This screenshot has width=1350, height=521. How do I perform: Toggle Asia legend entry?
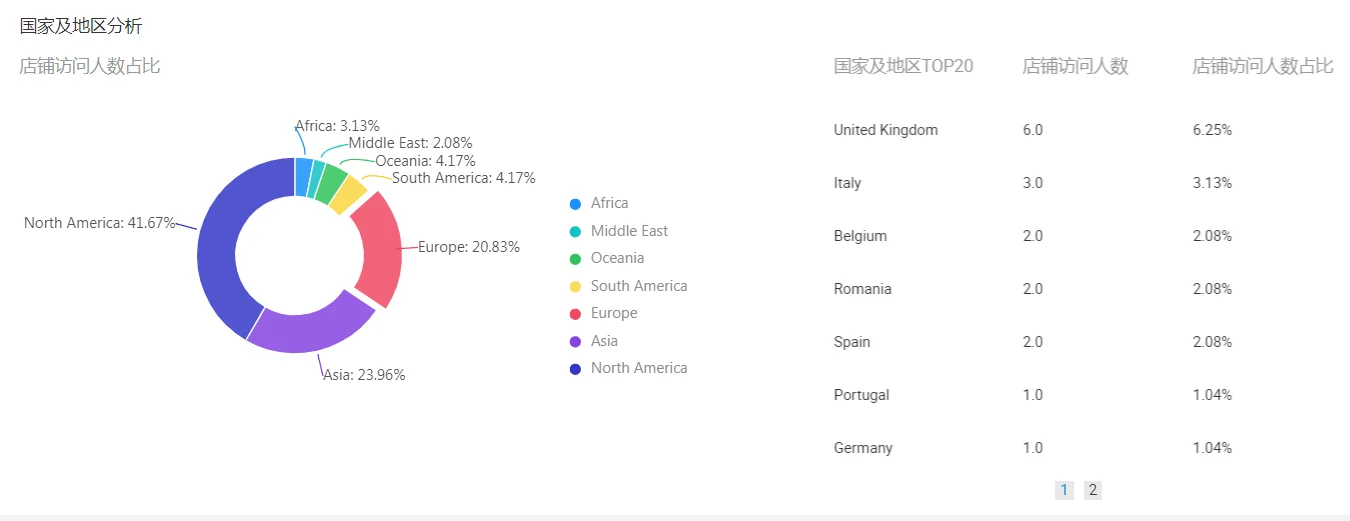coord(604,341)
